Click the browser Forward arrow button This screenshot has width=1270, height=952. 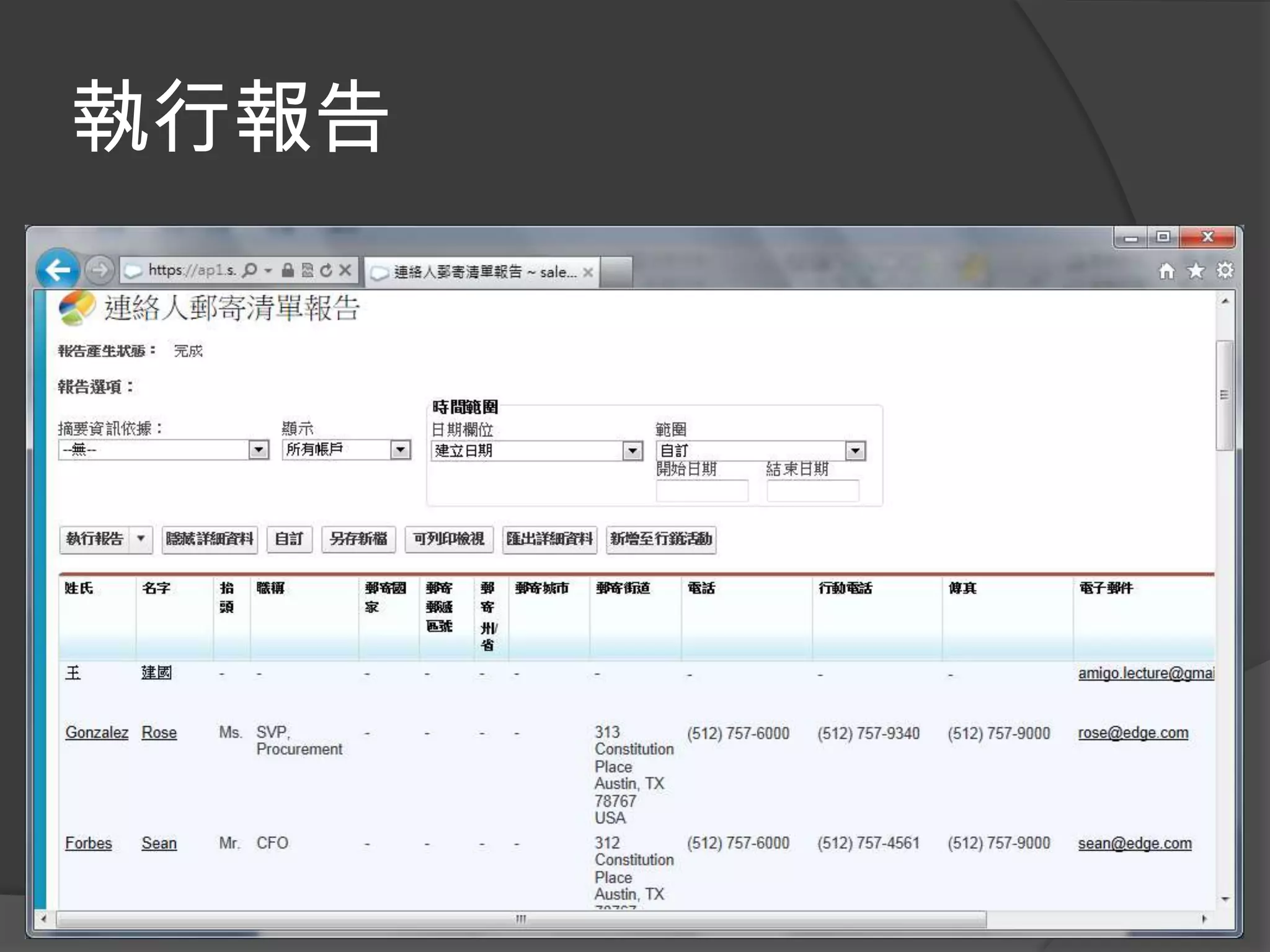(99, 270)
